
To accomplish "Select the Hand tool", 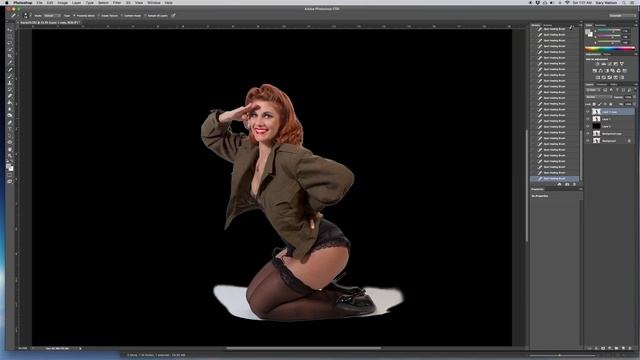I will tap(10, 149).
